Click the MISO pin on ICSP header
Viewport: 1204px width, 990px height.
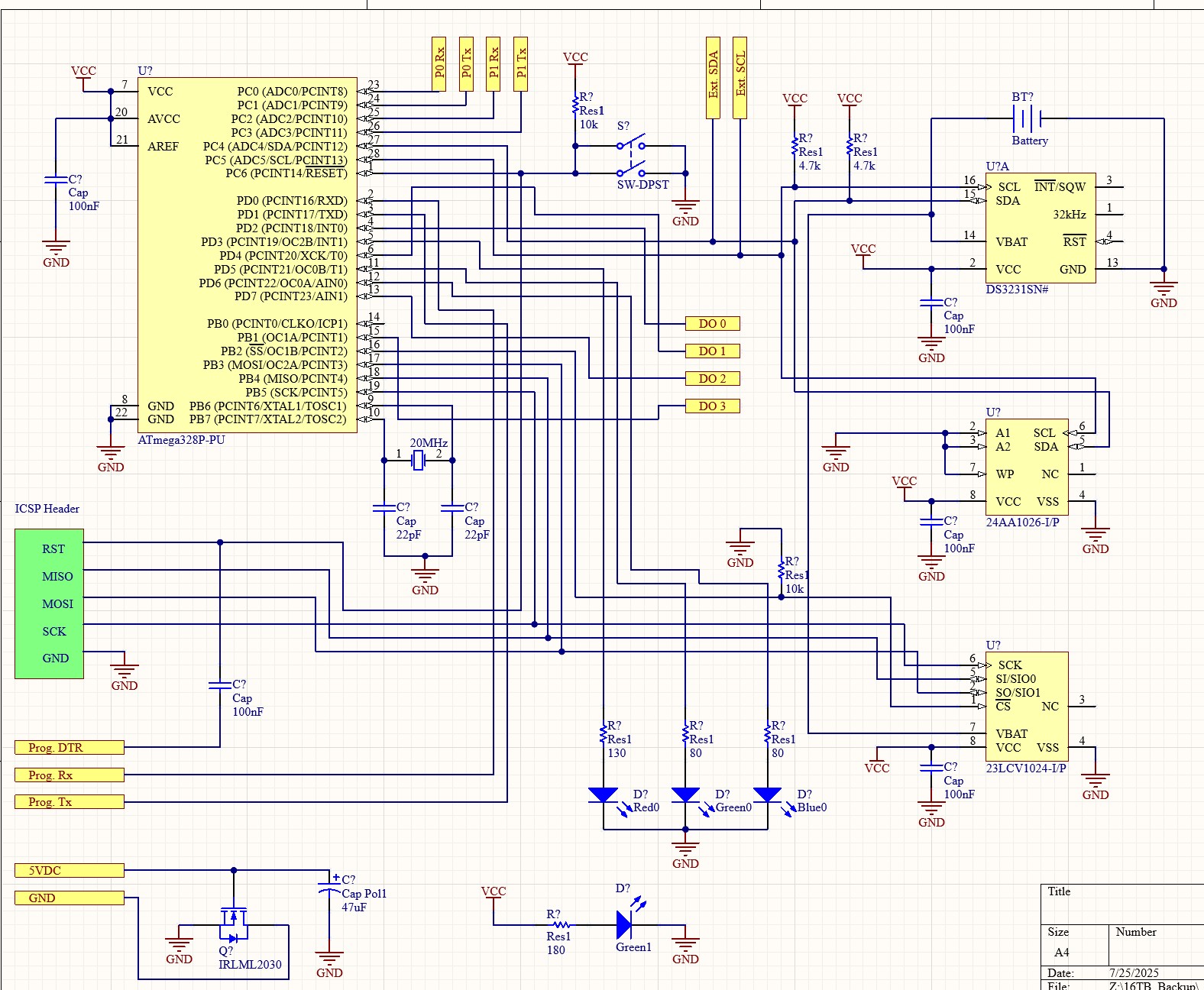[57, 577]
